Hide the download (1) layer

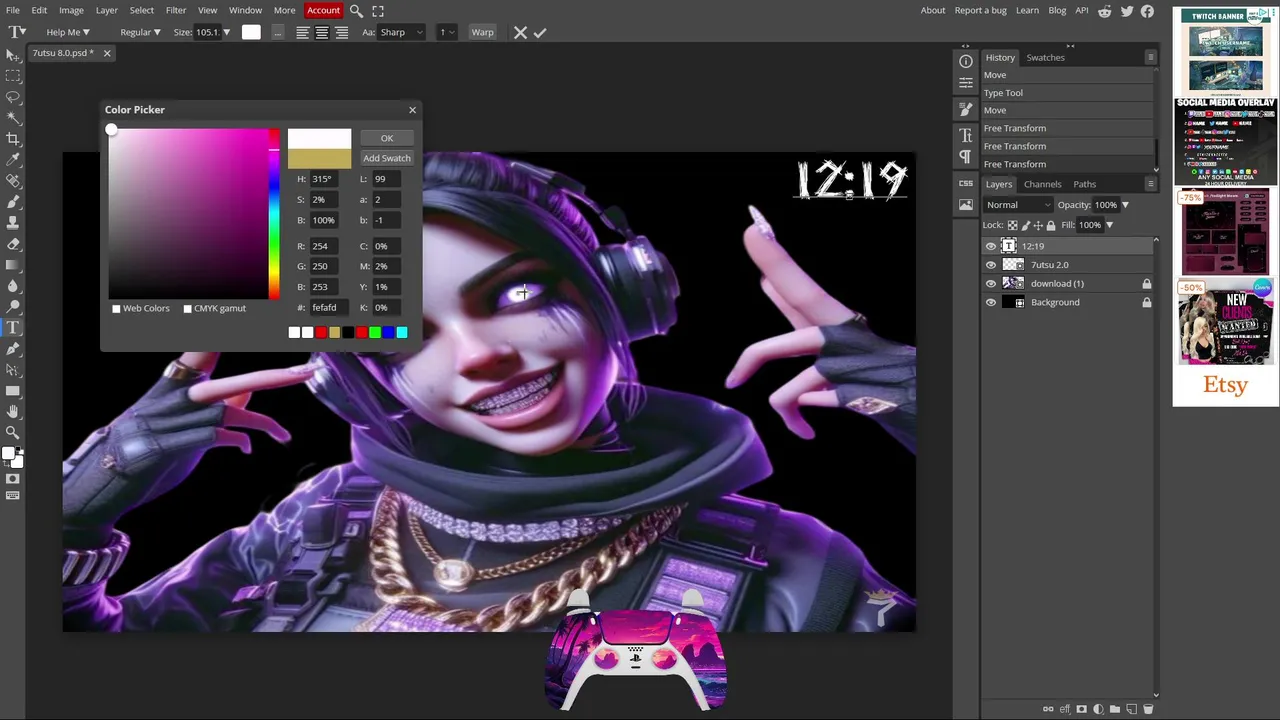(x=991, y=284)
